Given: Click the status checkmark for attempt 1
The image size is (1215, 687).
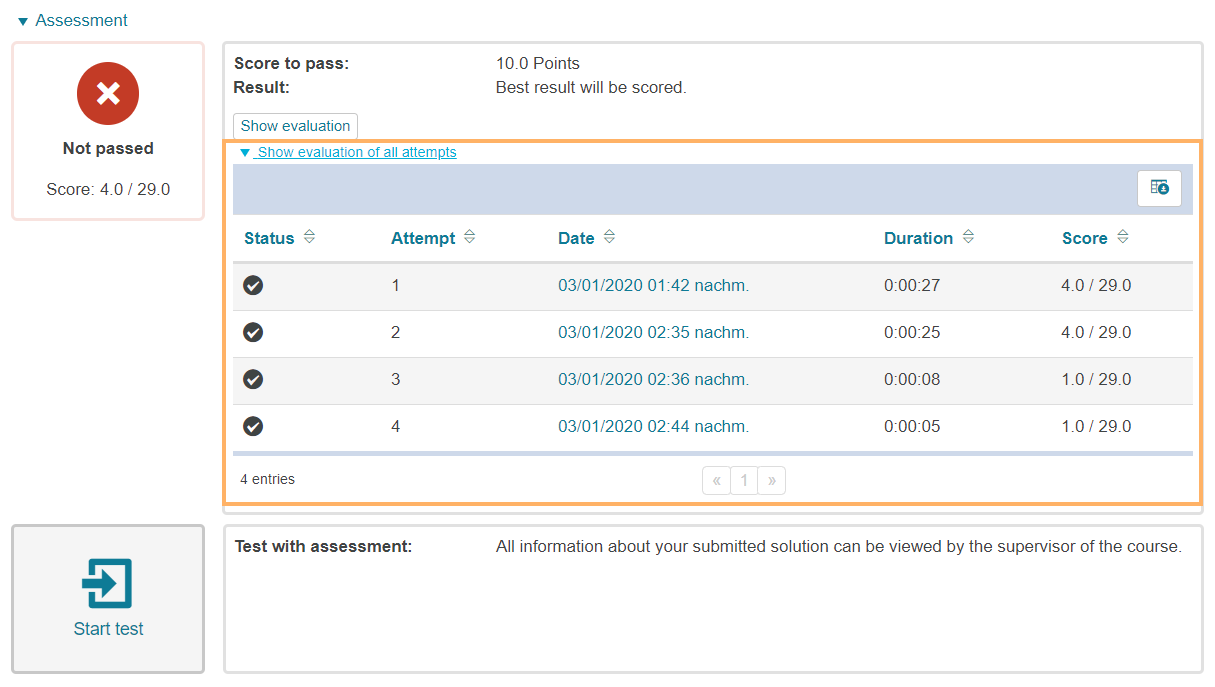Looking at the screenshot, I should [253, 286].
